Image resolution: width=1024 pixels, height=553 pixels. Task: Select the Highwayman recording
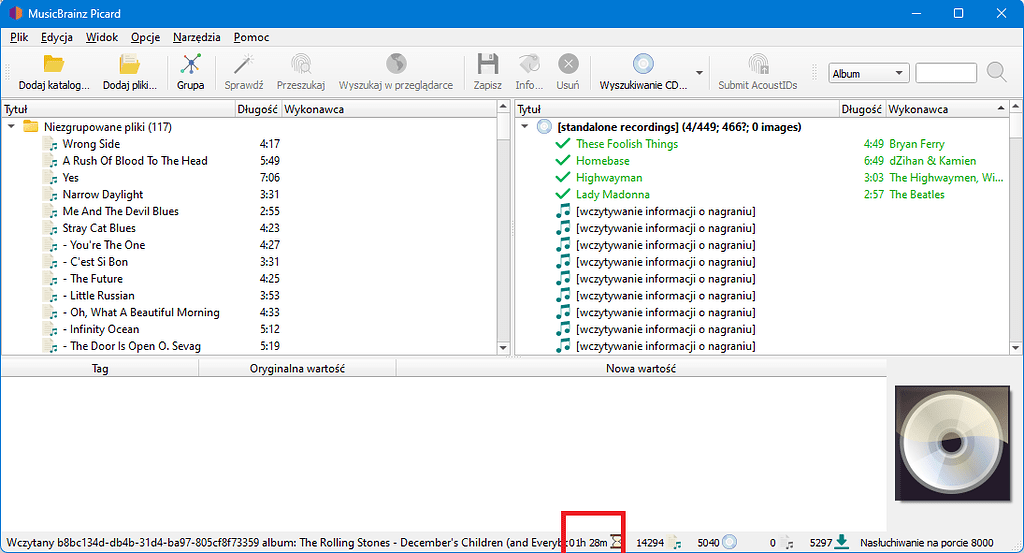[609, 178]
